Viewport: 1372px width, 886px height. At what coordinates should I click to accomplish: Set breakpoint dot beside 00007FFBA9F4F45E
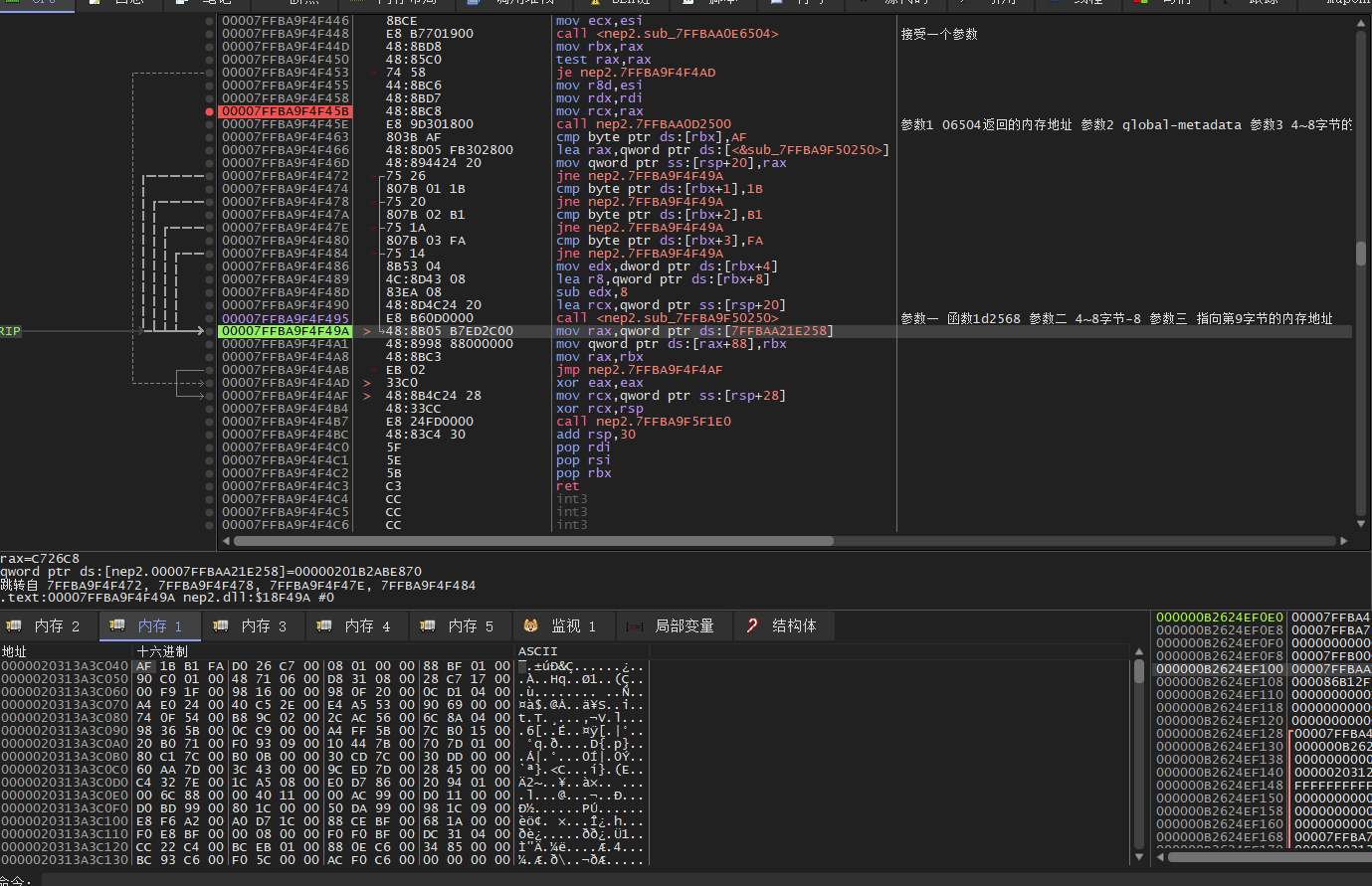pyautogui.click(x=209, y=124)
